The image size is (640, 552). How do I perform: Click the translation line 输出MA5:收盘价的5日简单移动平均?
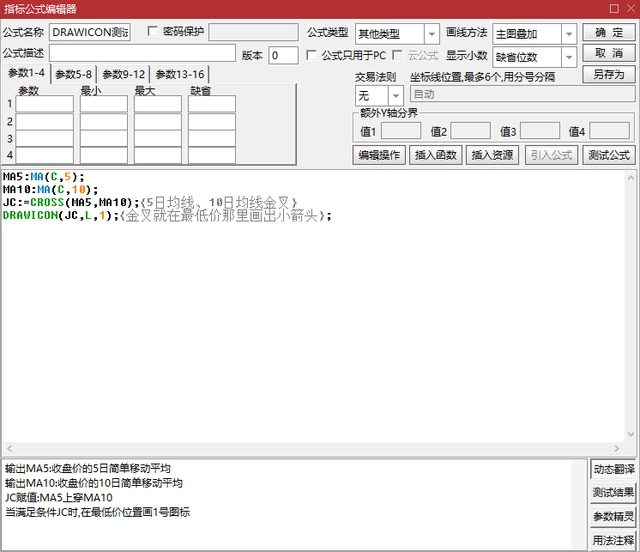coord(88,468)
